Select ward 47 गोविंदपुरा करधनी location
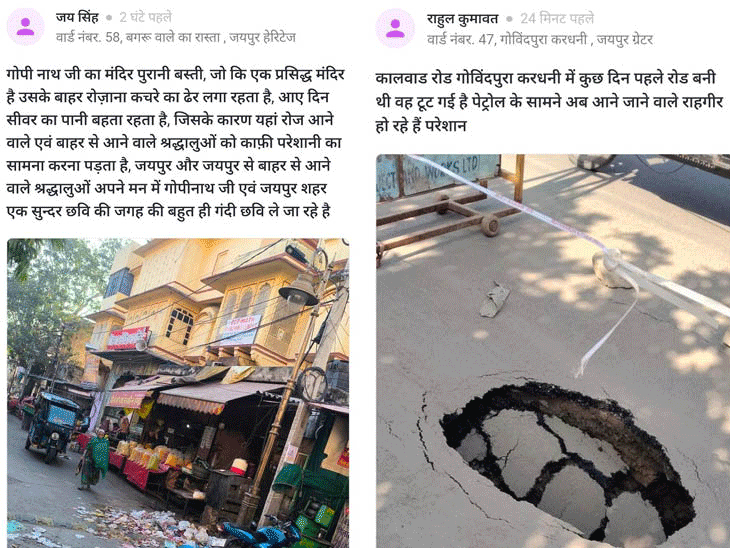 [540, 39]
